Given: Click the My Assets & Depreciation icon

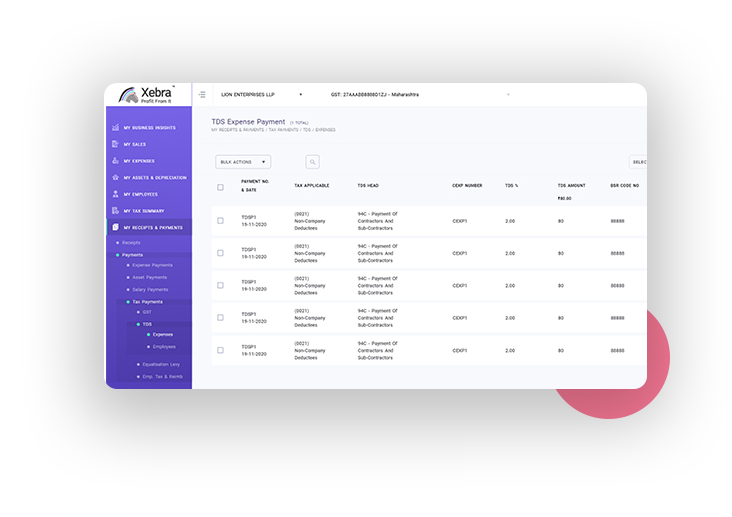Looking at the screenshot, I should [116, 177].
